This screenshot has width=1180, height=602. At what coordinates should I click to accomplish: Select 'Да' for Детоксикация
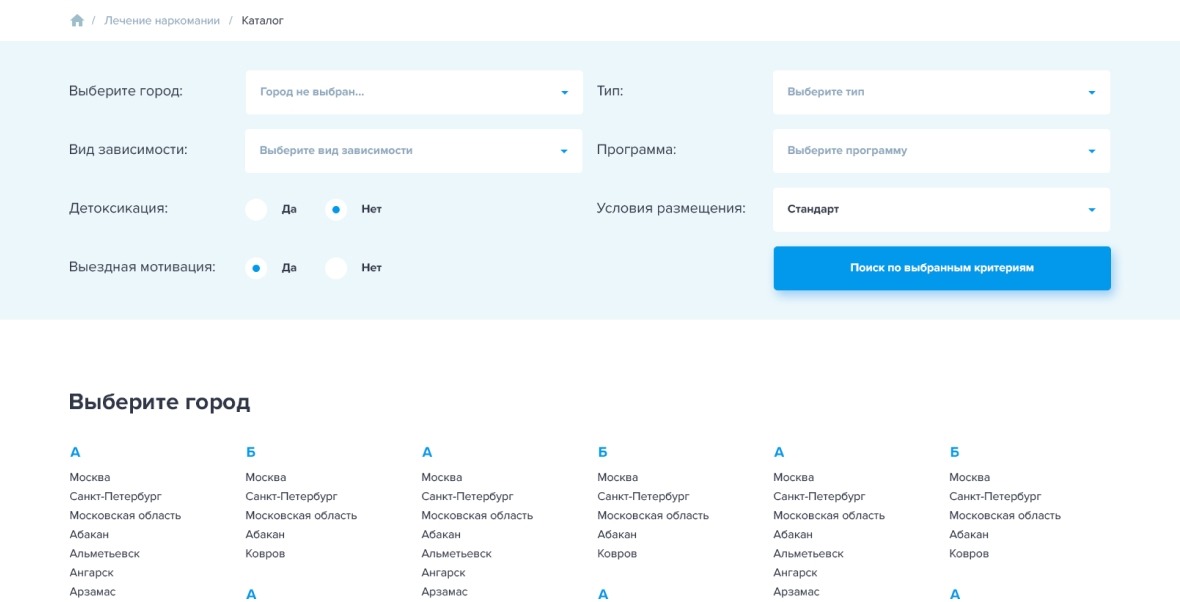coord(257,210)
